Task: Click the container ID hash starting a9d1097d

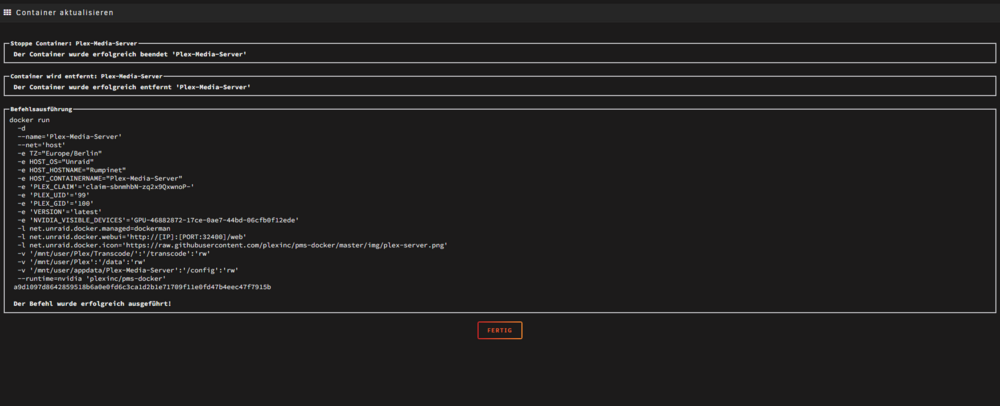Action: pos(142,287)
